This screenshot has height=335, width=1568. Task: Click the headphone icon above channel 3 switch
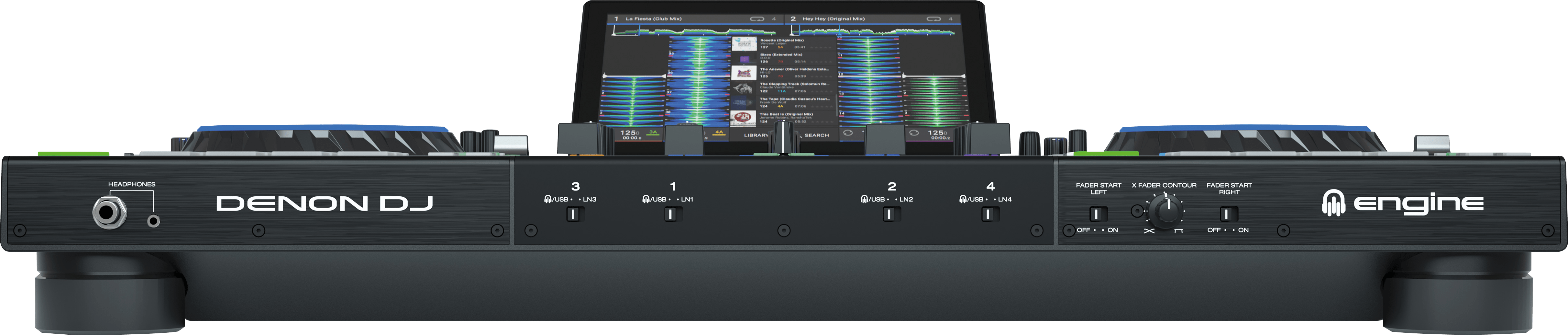tap(548, 199)
